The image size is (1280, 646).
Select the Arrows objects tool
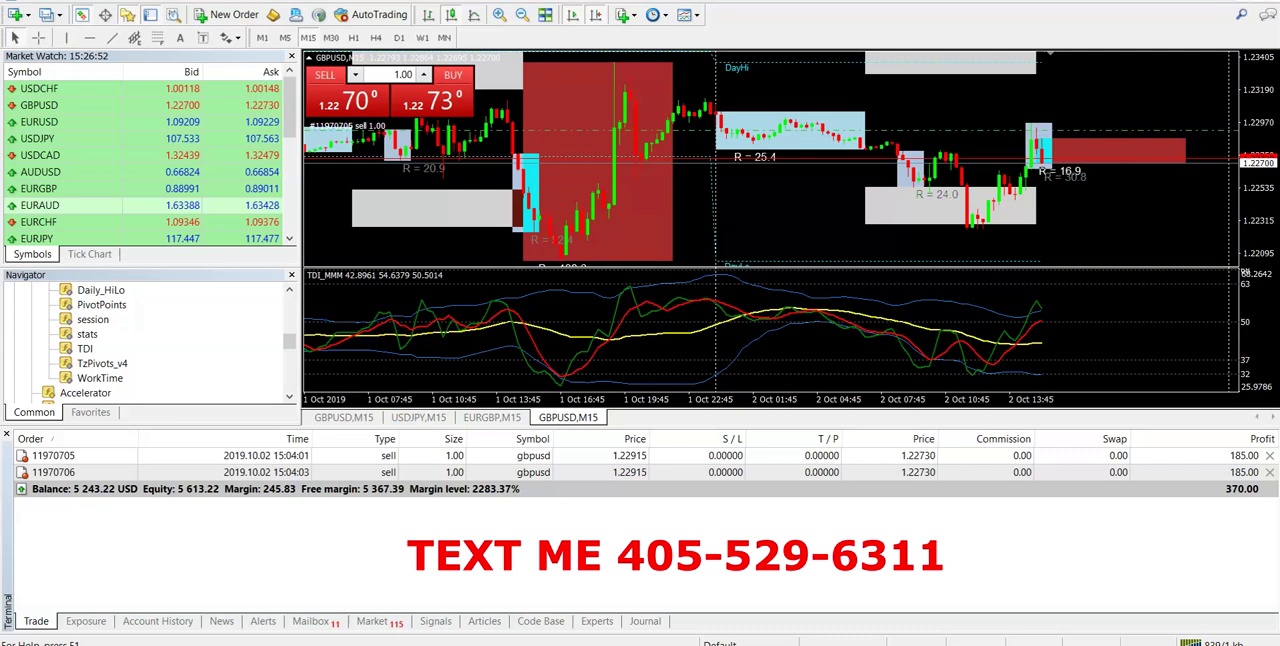(226, 38)
